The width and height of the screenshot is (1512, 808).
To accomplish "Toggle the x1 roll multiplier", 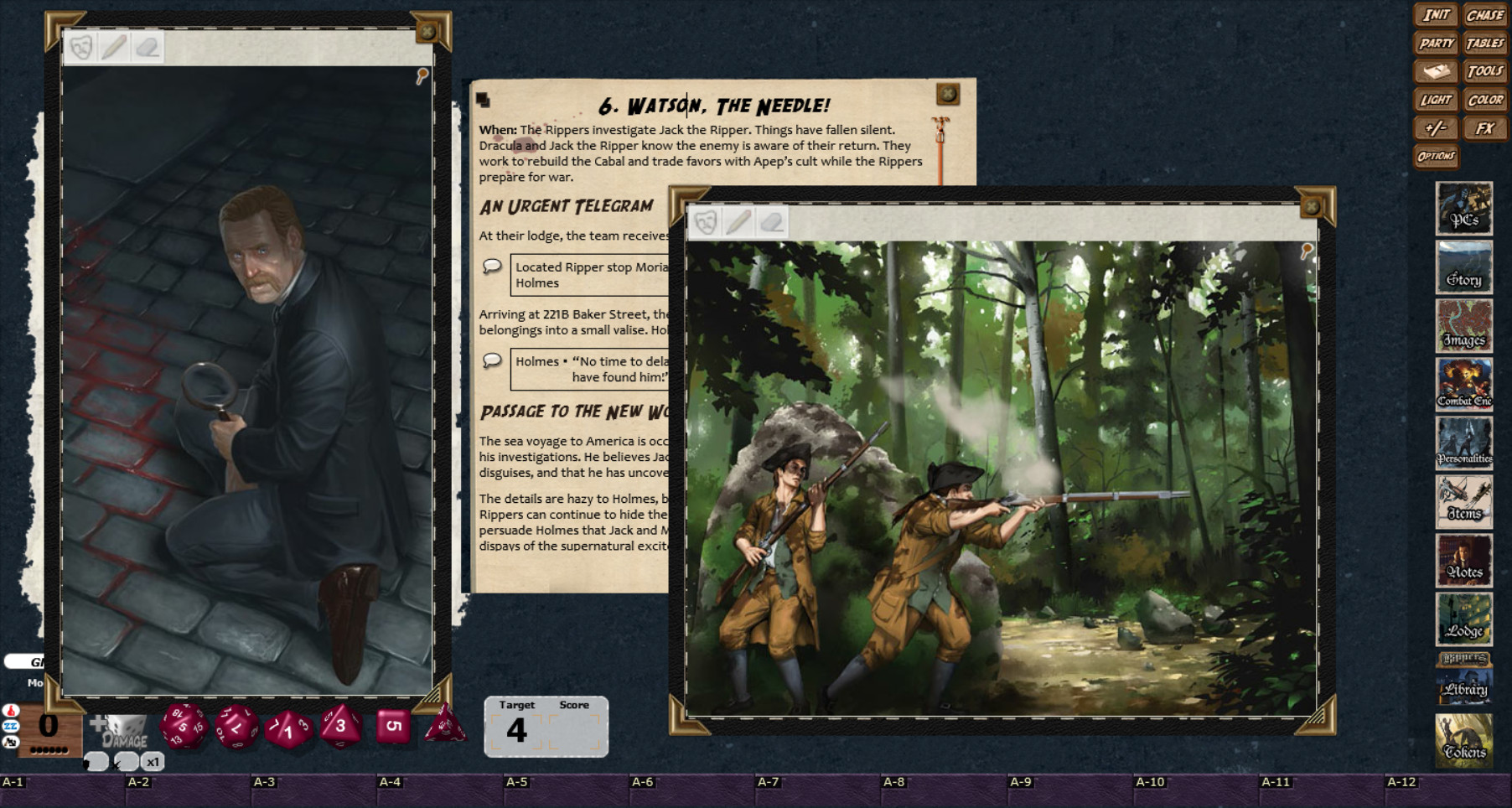I will (153, 761).
